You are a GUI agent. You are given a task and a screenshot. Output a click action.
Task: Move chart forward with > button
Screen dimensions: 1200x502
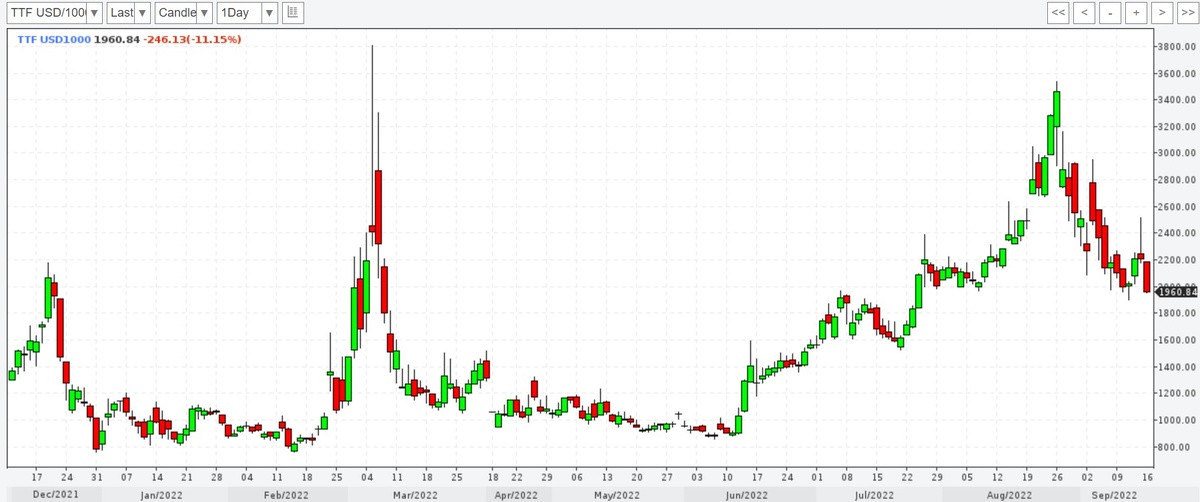point(1160,13)
